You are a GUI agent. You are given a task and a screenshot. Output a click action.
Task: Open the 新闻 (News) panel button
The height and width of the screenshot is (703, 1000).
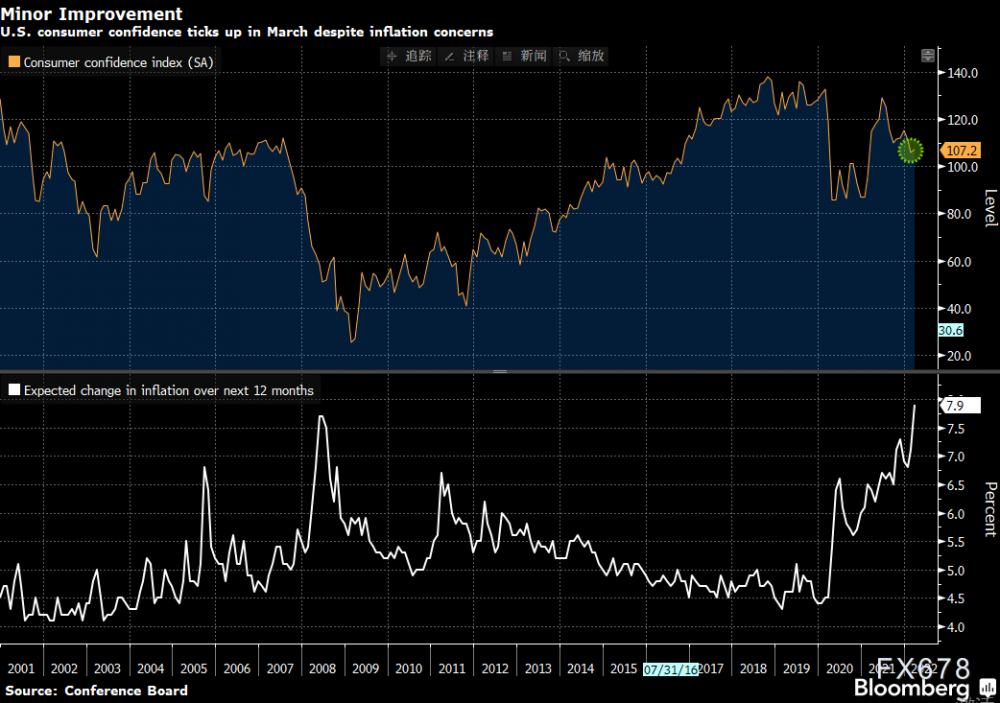[524, 56]
